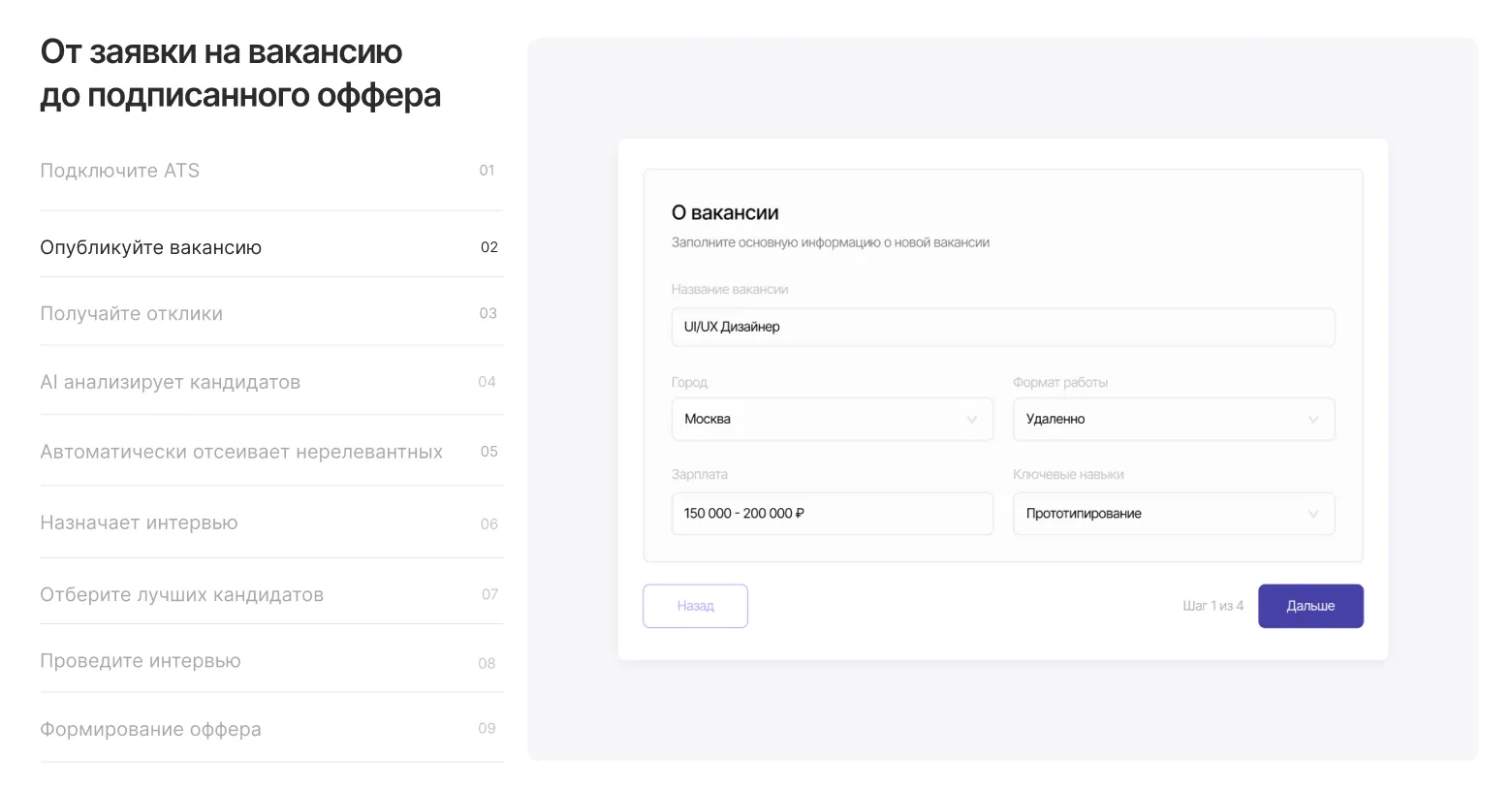The width and height of the screenshot is (1512, 790).
Task: Select the Формирование оффера step
Action: [271, 729]
